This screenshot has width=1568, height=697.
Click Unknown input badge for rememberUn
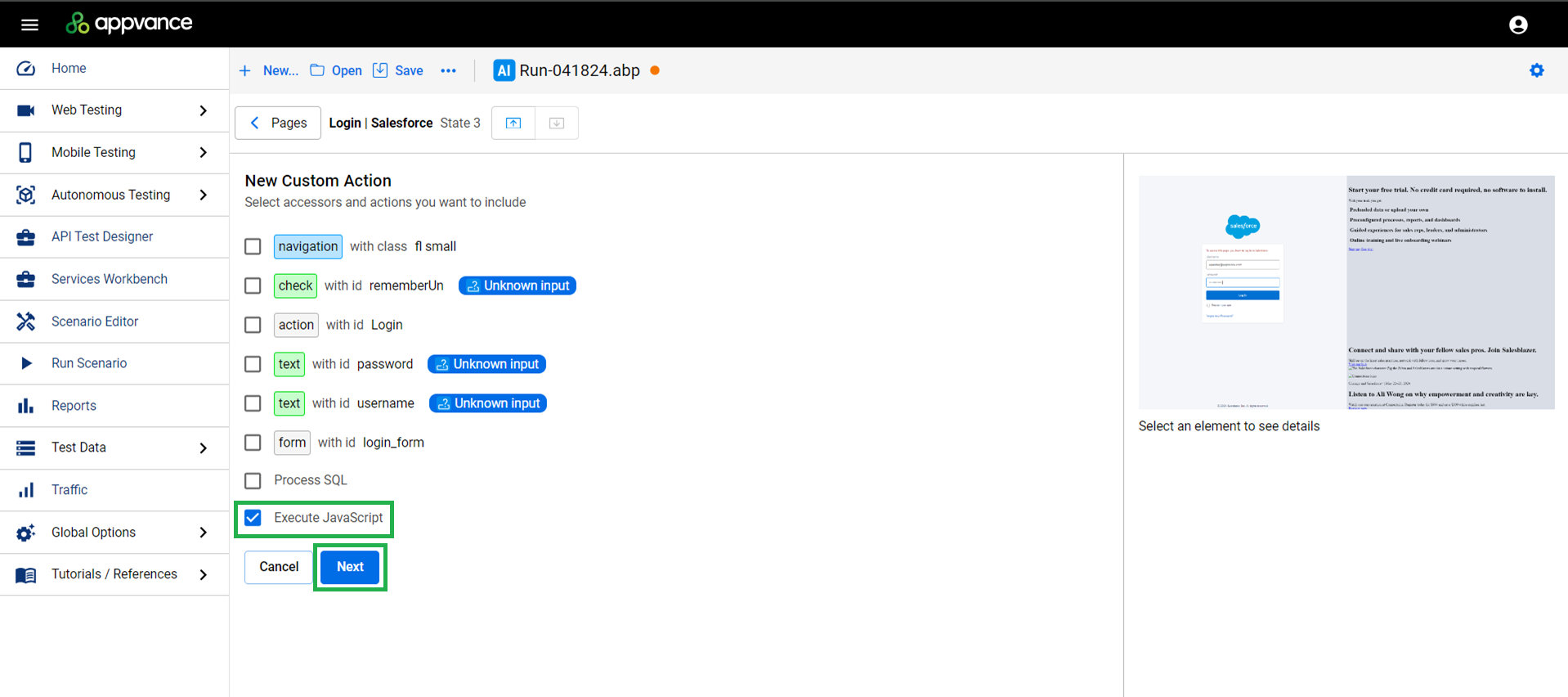tap(517, 286)
